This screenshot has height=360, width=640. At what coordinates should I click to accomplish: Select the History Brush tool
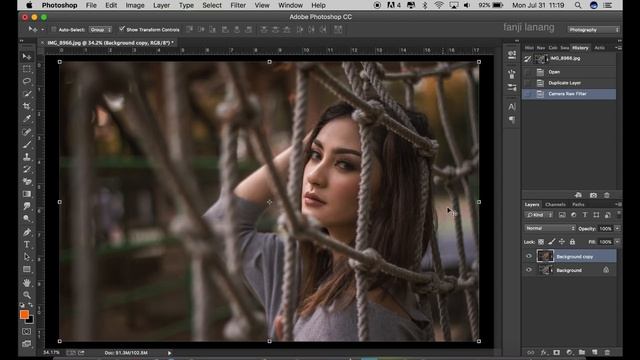click(x=27, y=169)
